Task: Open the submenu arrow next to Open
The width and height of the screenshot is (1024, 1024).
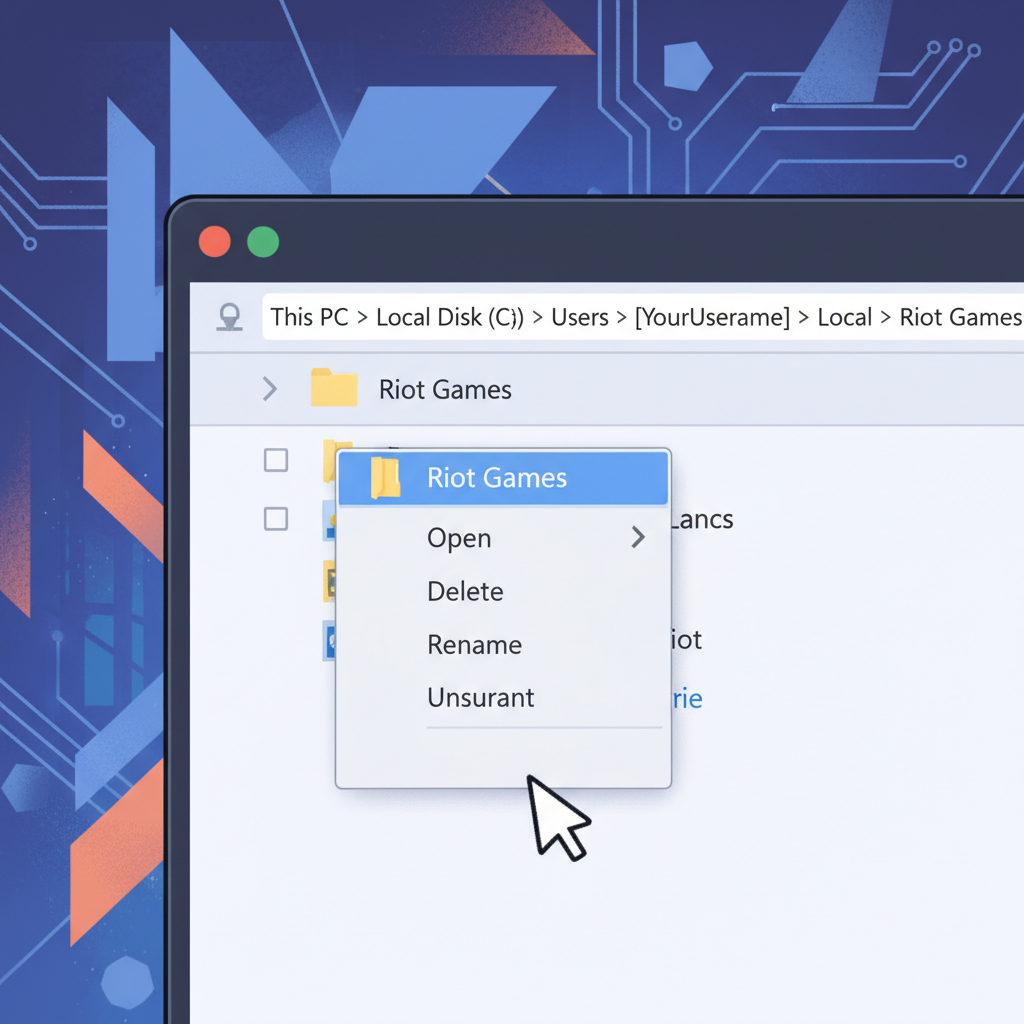Action: (638, 538)
